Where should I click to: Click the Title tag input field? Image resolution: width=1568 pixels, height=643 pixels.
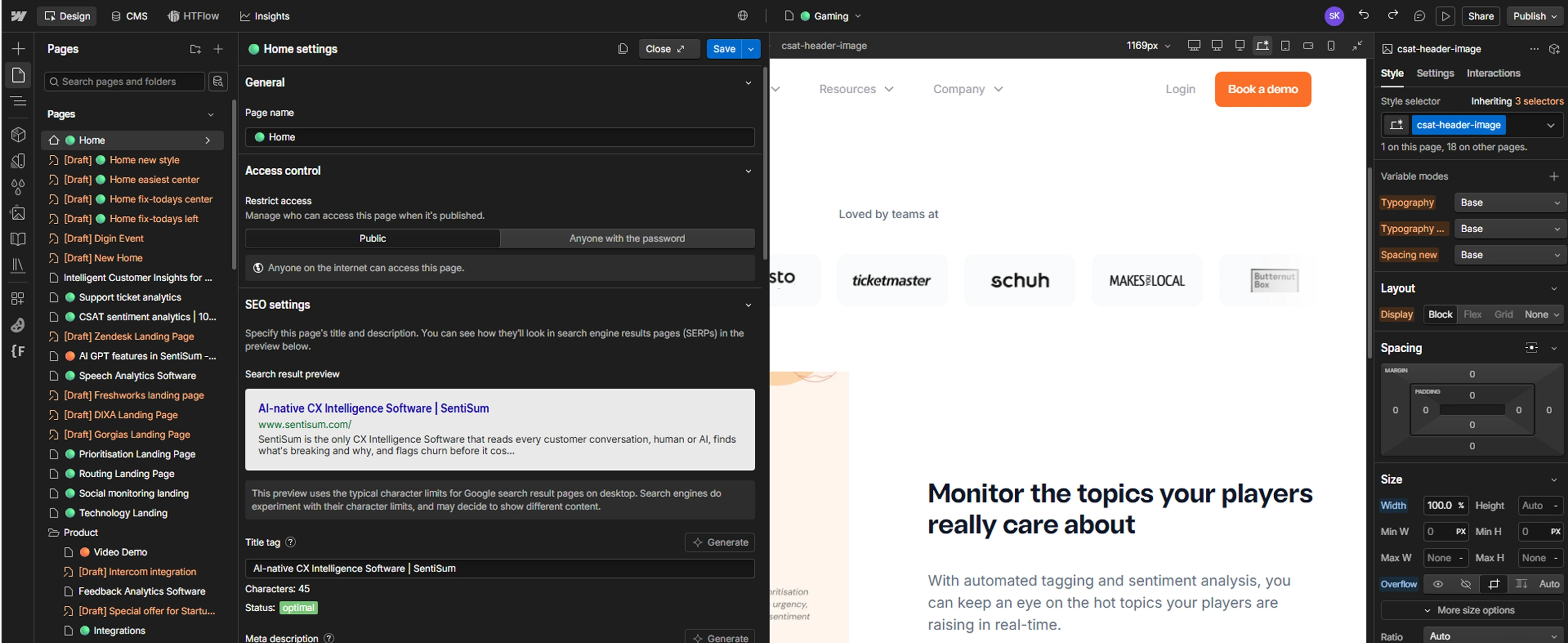click(500, 568)
